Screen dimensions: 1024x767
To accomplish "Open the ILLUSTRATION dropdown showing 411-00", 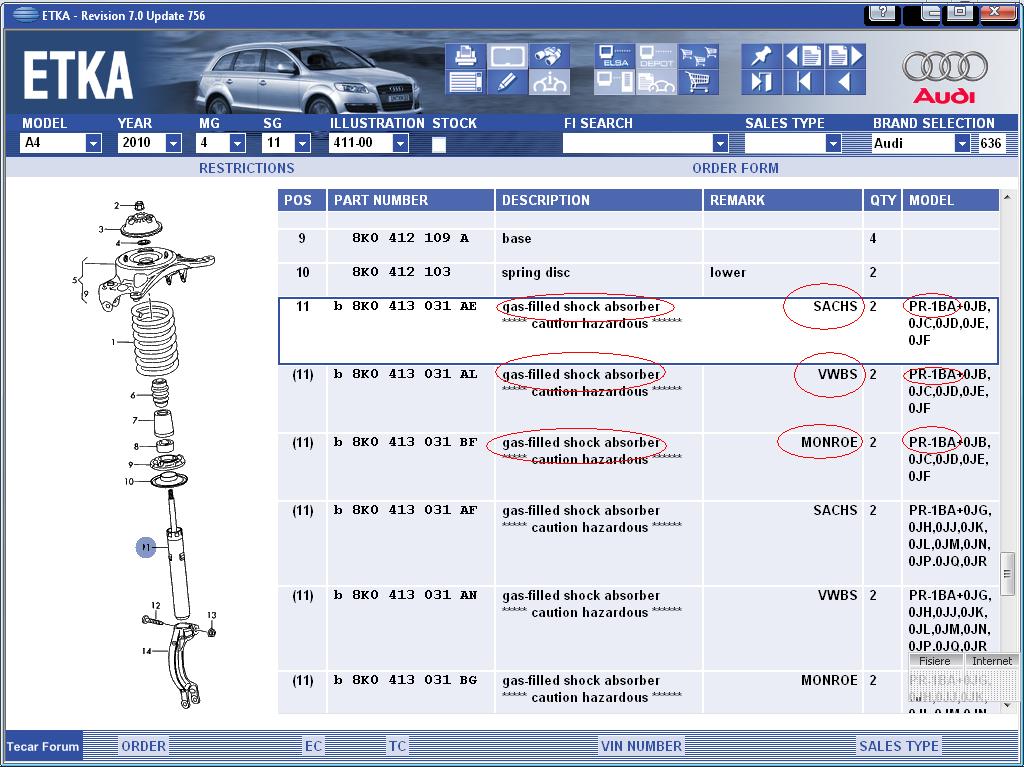I will (400, 143).
